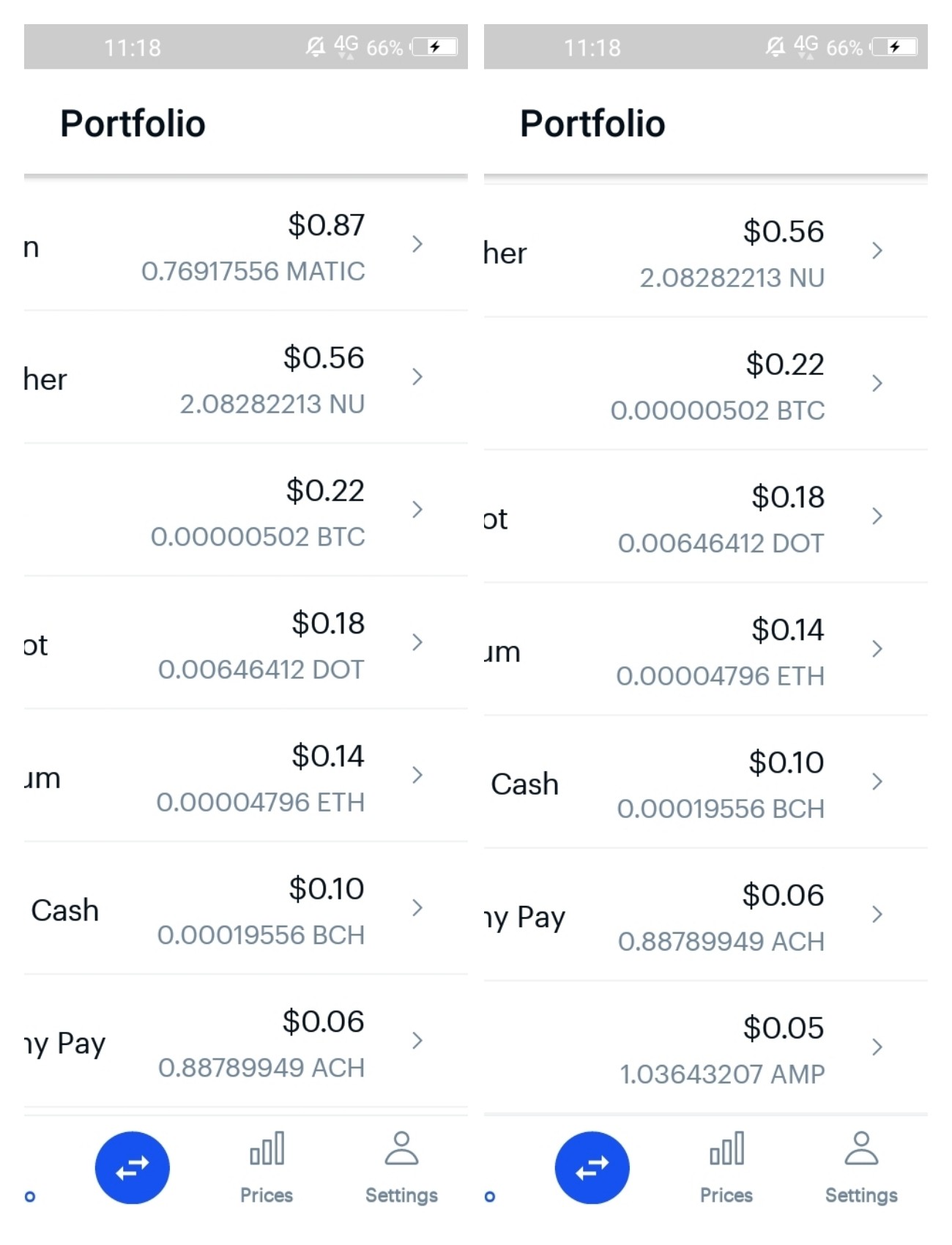Open the left Prices bar-chart icon
Viewport: 952px width, 1245px height.
[x=267, y=1148]
